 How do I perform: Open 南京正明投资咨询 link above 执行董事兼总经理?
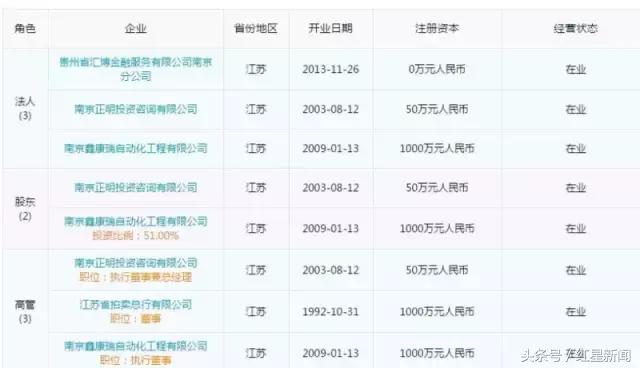click(x=136, y=263)
